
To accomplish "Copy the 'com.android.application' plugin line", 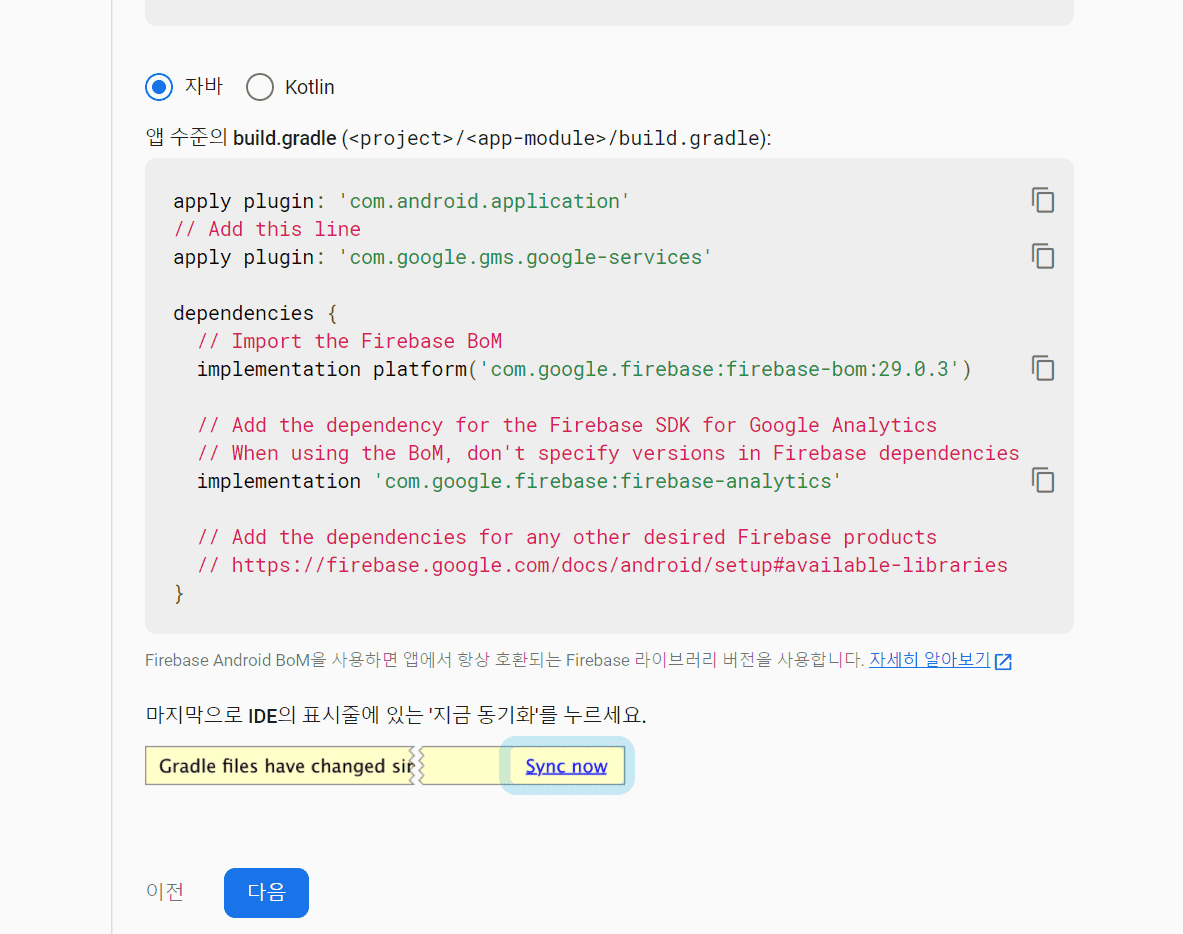I will 1043,201.
